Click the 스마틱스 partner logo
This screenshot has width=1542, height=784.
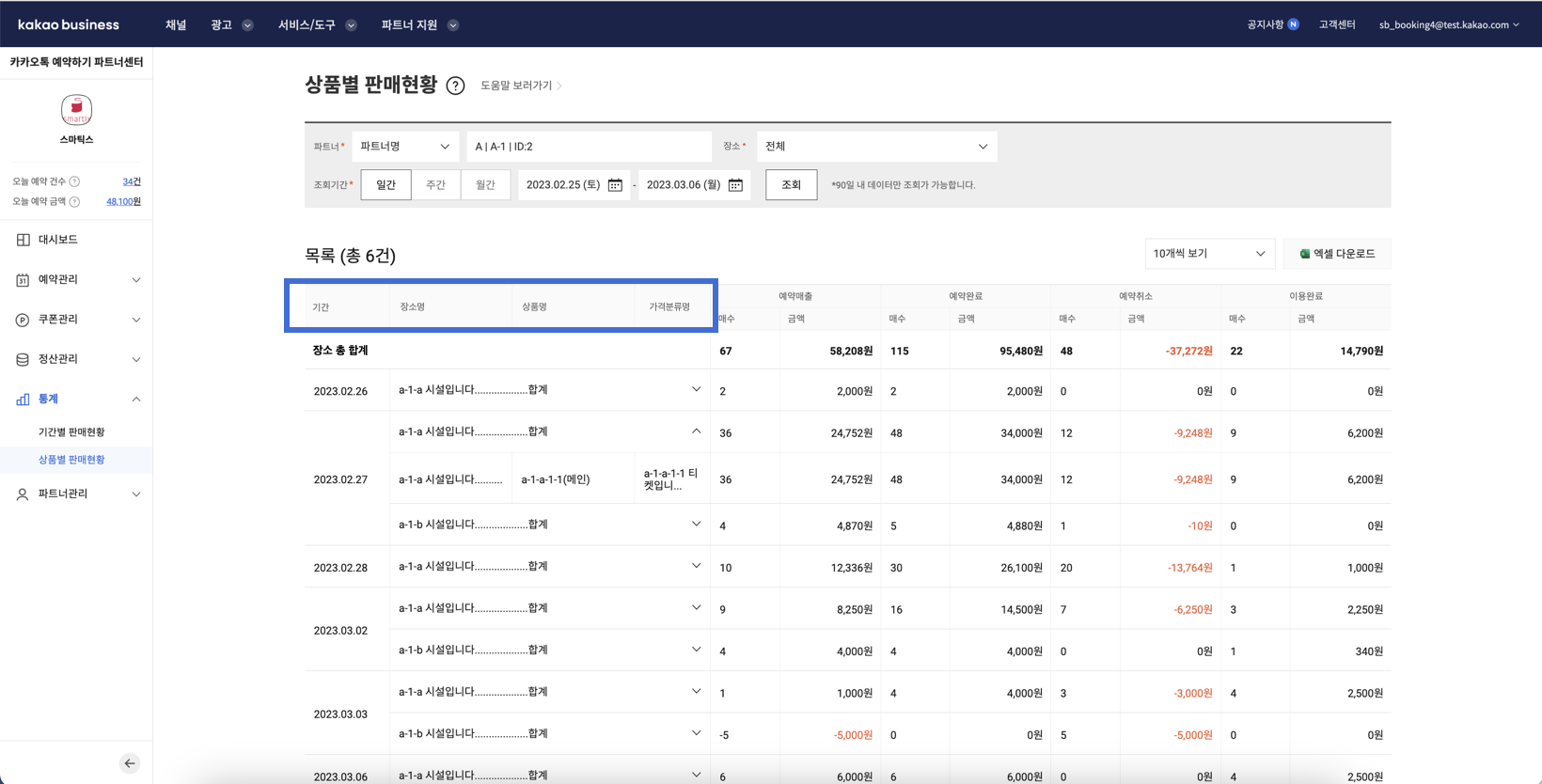(76, 110)
